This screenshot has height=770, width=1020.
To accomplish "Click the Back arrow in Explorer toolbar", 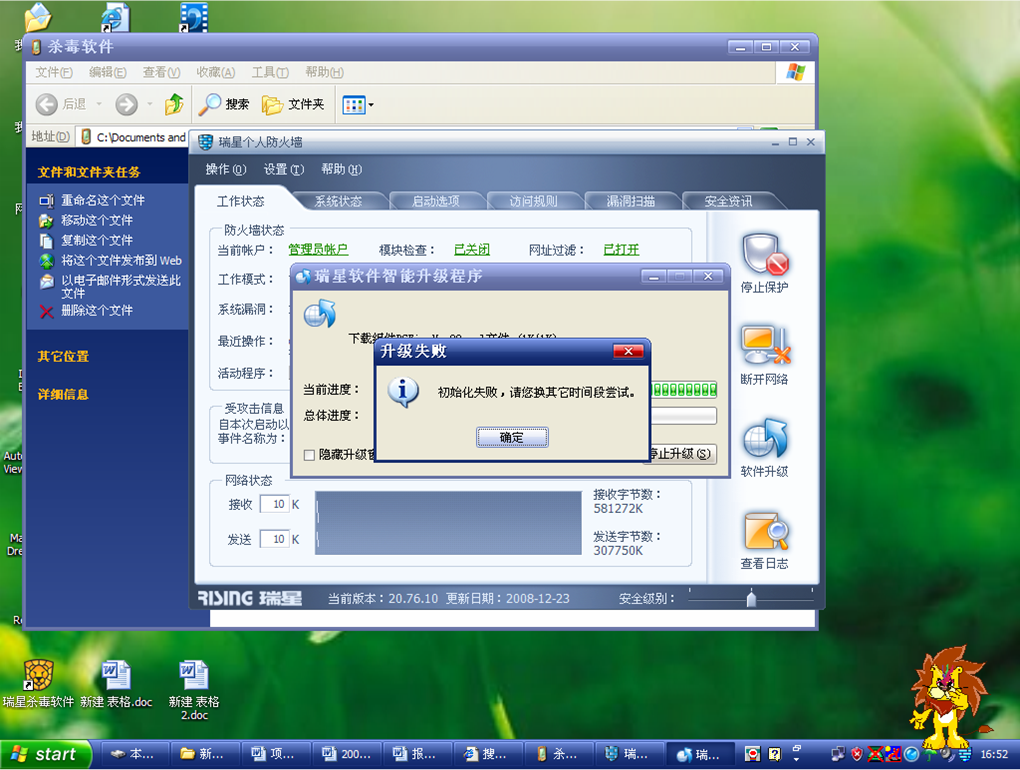I will (47, 104).
